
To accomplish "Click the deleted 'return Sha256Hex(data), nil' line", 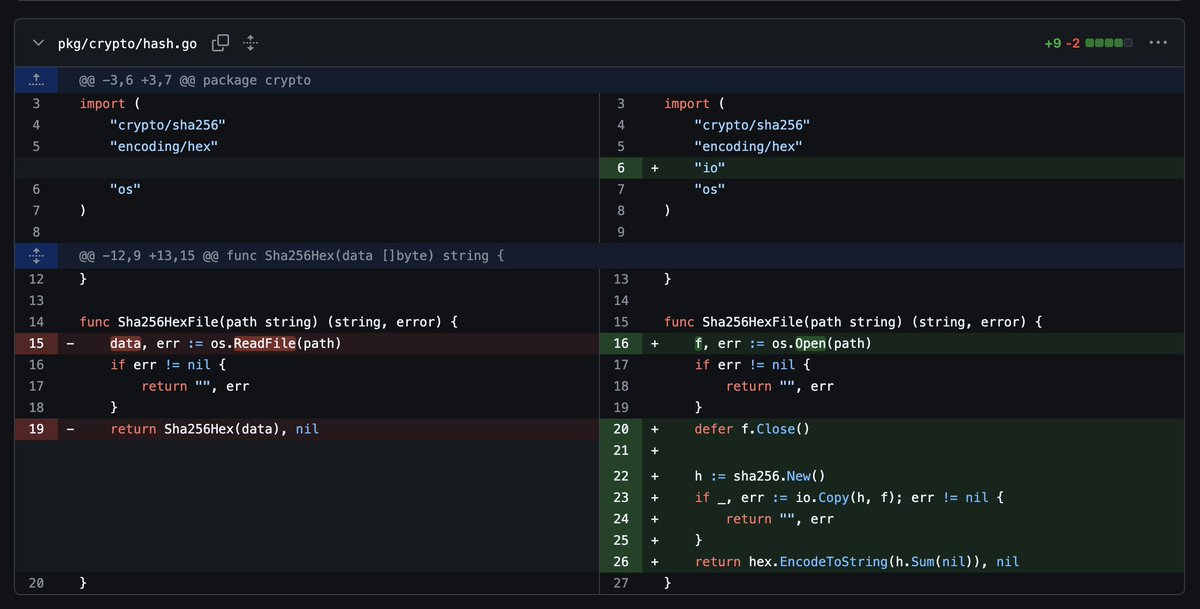I will (329, 429).
